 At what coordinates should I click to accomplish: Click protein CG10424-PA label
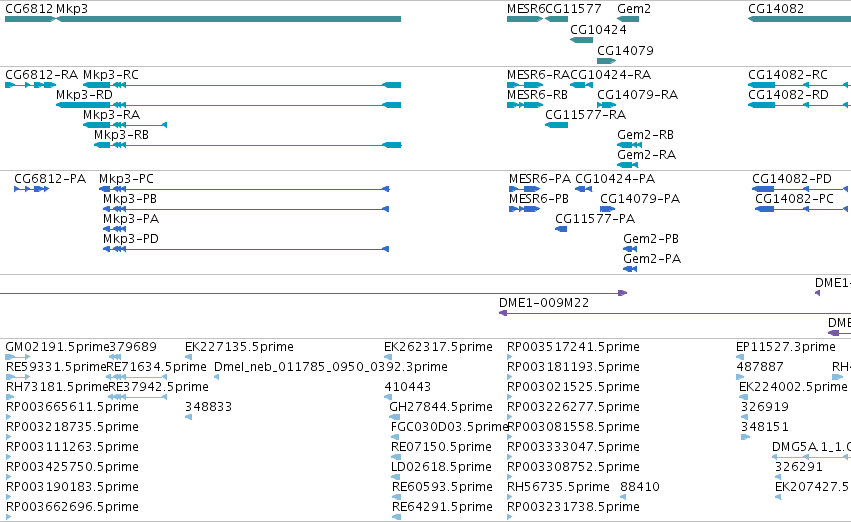pos(615,179)
